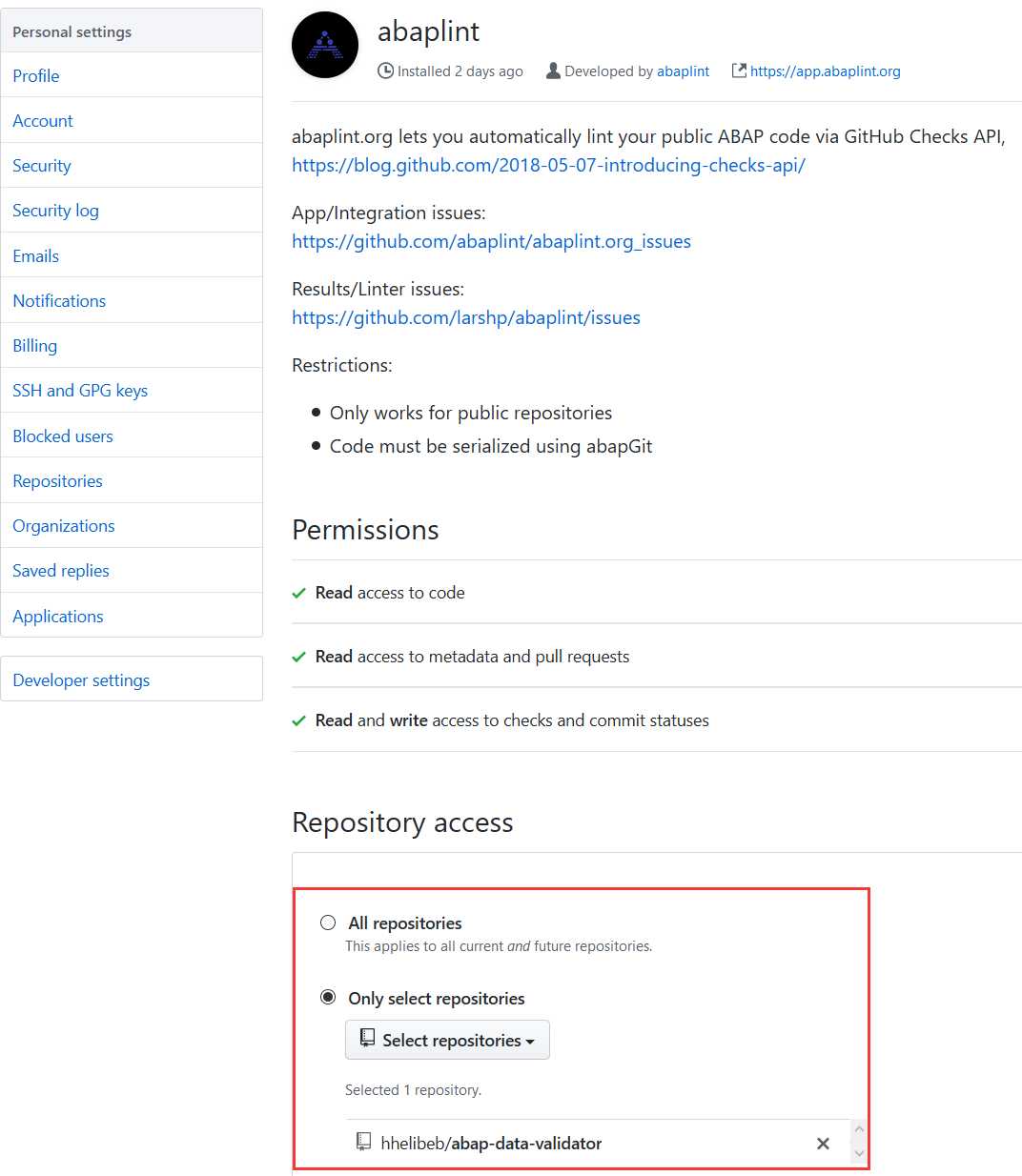The image size is (1022, 1176).
Task: Click the abaplint app logo avatar
Action: point(325,45)
